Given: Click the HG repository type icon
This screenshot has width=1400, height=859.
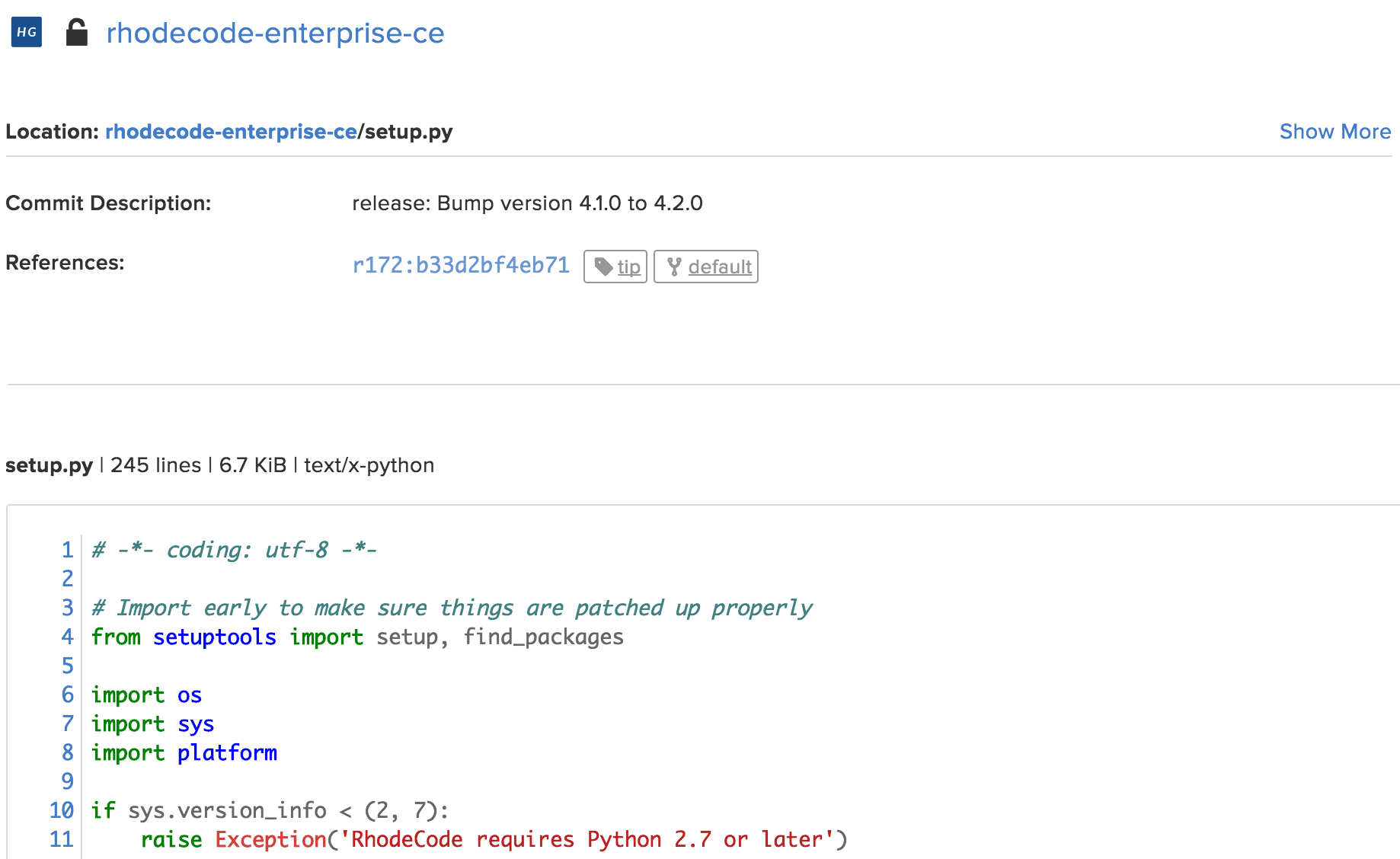Looking at the screenshot, I should (x=27, y=32).
